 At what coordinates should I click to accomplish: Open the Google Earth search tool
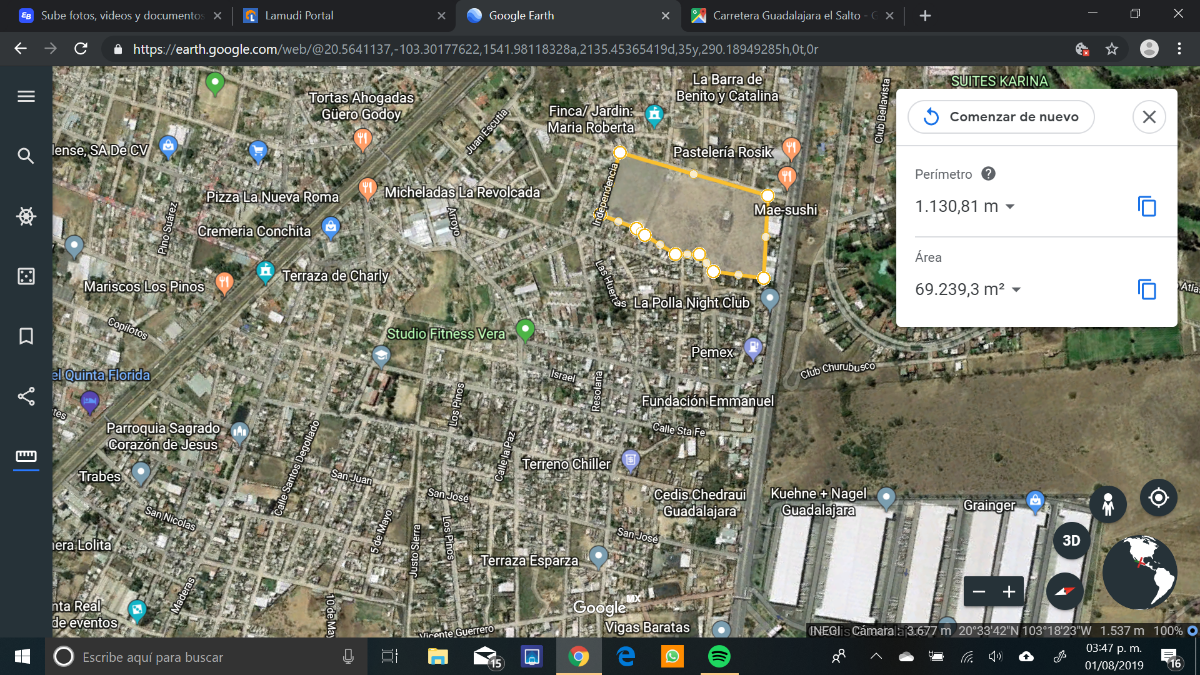tap(26, 156)
